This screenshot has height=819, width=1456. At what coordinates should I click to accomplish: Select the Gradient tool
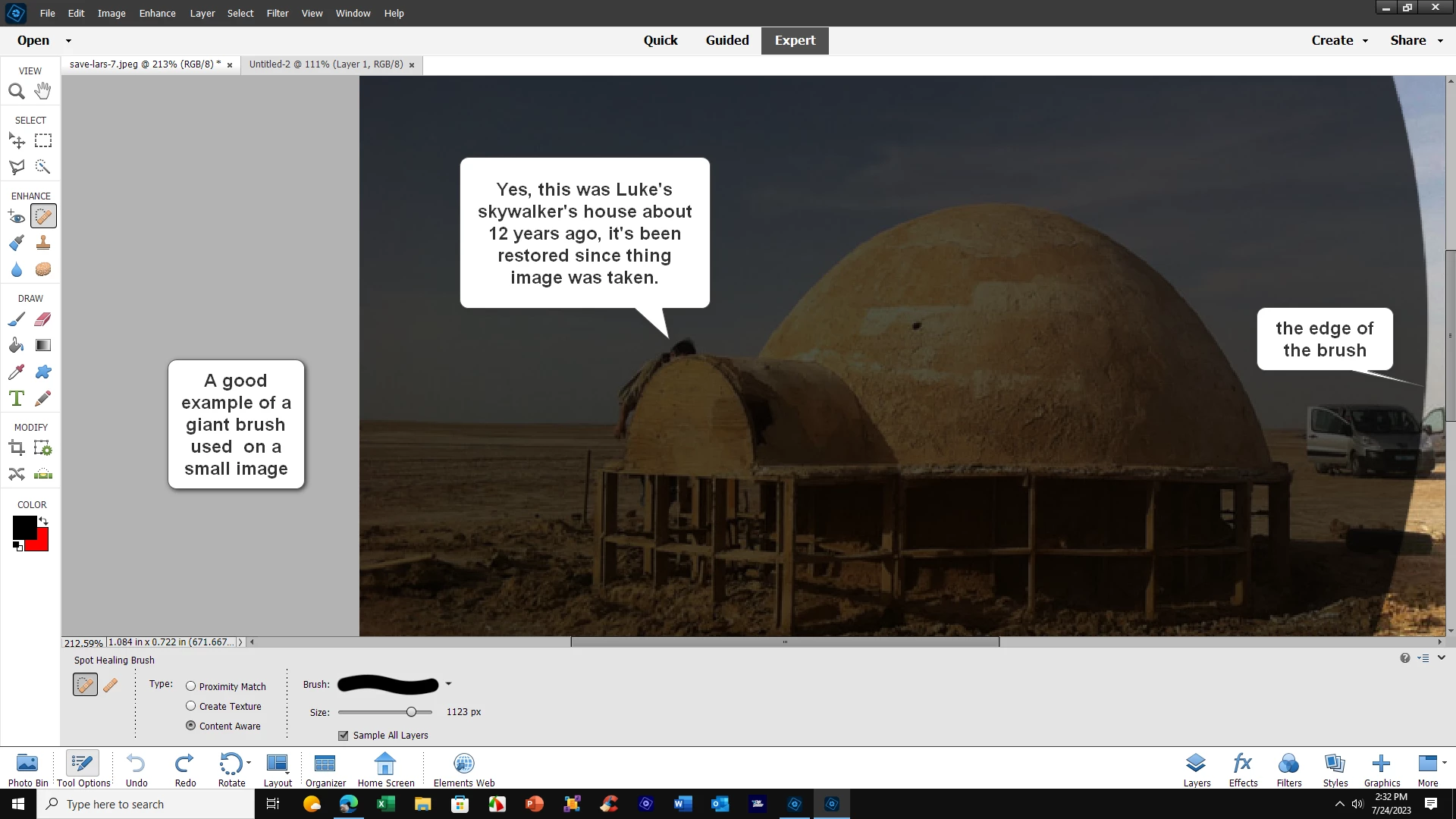click(x=43, y=346)
